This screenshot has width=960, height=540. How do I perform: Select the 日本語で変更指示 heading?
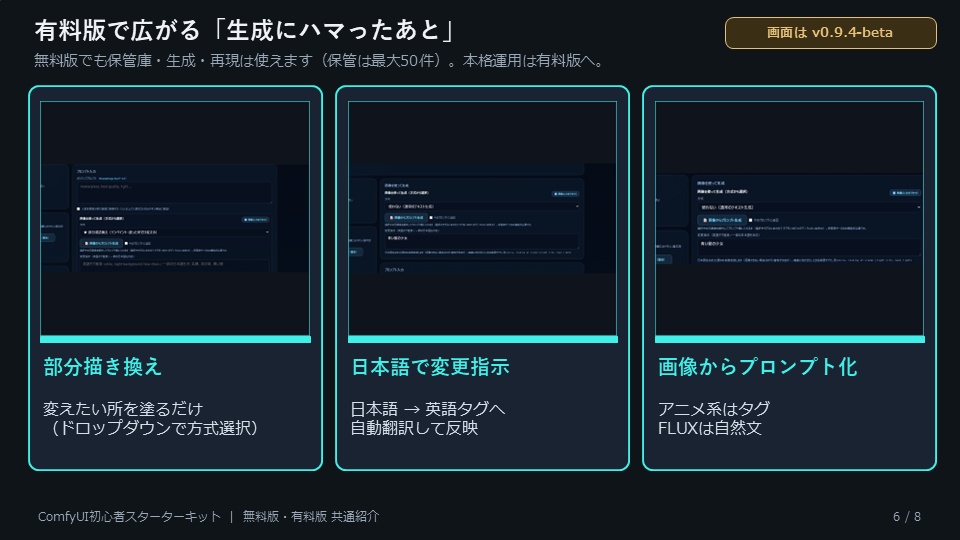430,367
